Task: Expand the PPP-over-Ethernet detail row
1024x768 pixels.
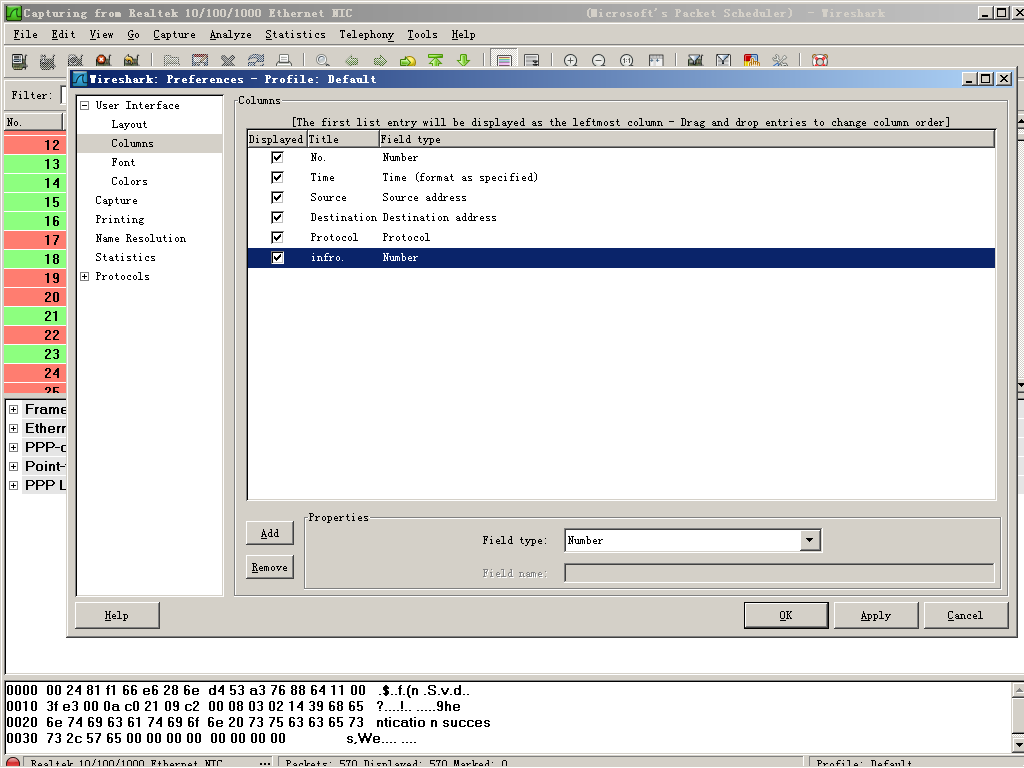Action: 13,447
